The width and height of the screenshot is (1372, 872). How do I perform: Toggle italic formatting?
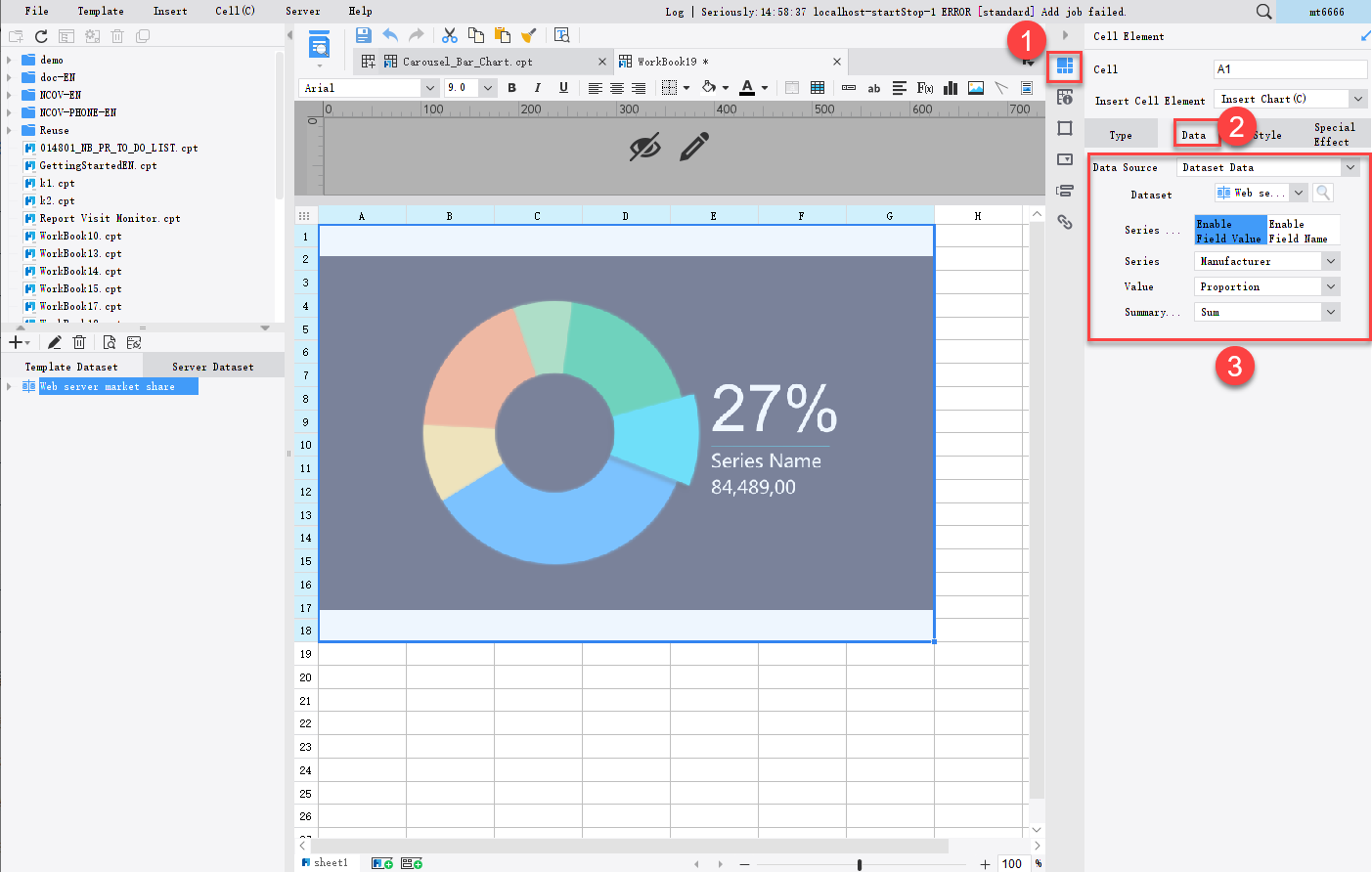[x=537, y=88]
